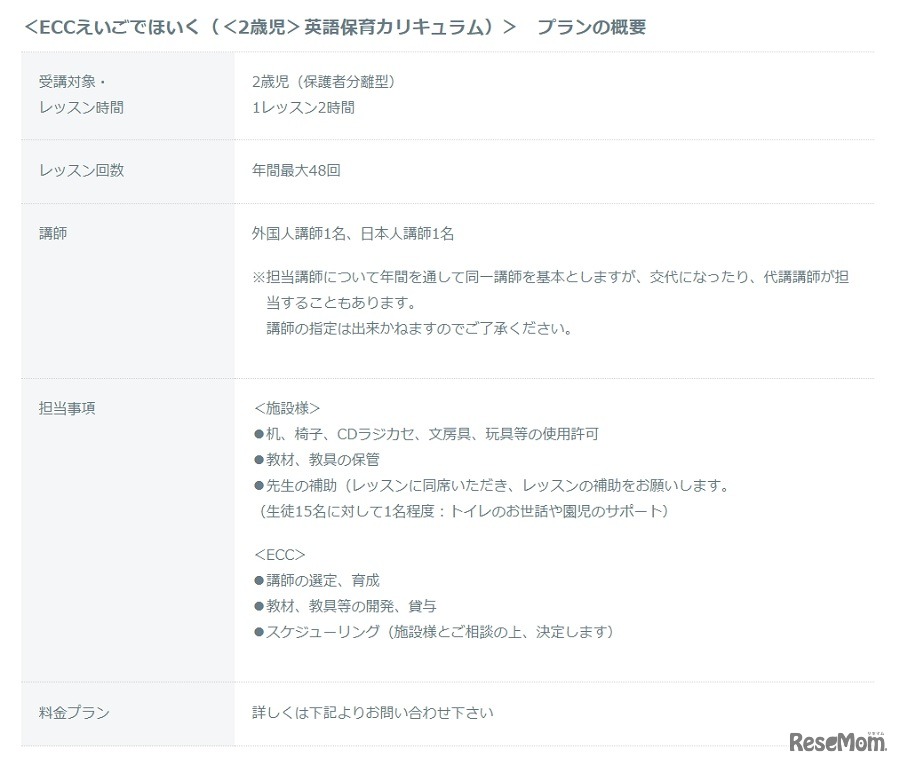Click the bullet "先生の補助"

coord(491,486)
